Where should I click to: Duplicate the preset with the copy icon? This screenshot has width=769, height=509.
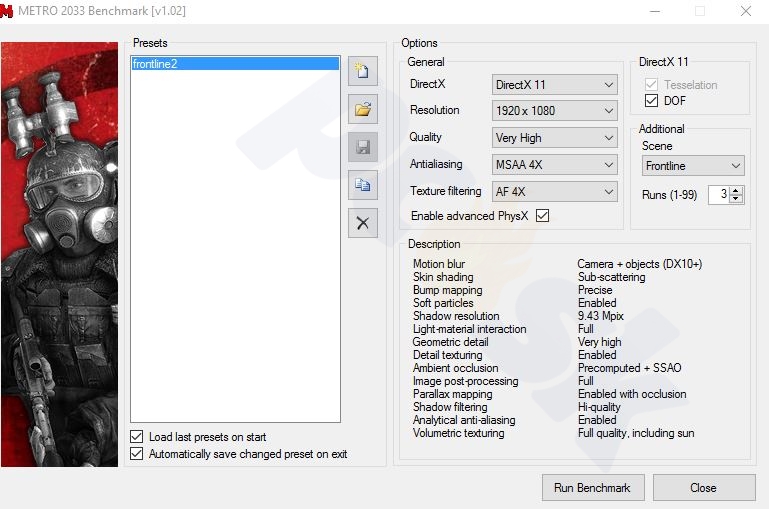[363, 185]
